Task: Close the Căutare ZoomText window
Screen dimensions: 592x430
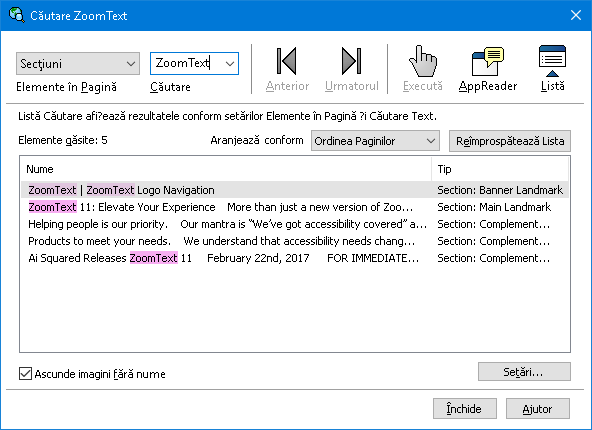Action: click(576, 15)
